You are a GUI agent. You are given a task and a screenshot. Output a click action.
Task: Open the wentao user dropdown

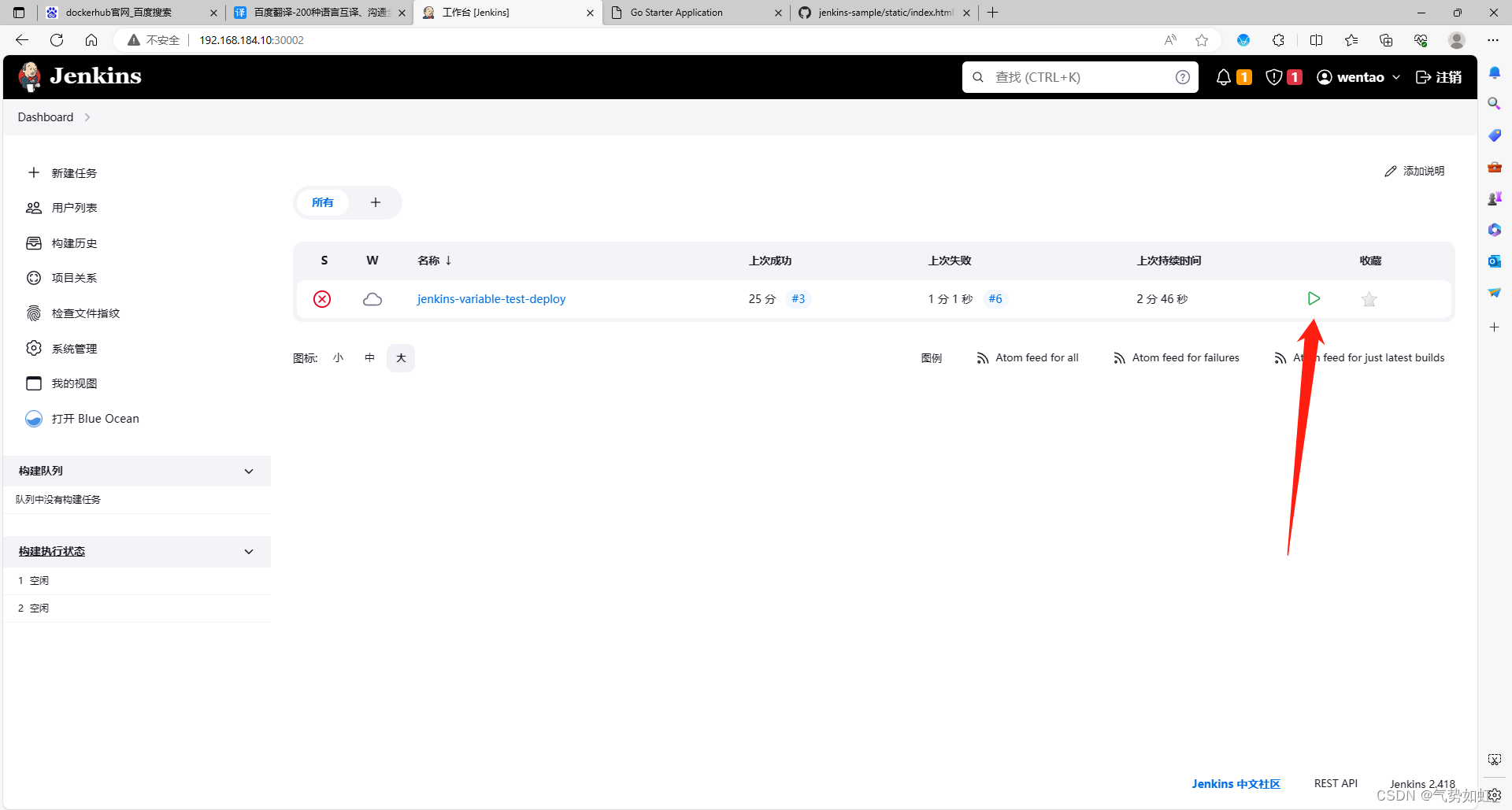1358,77
